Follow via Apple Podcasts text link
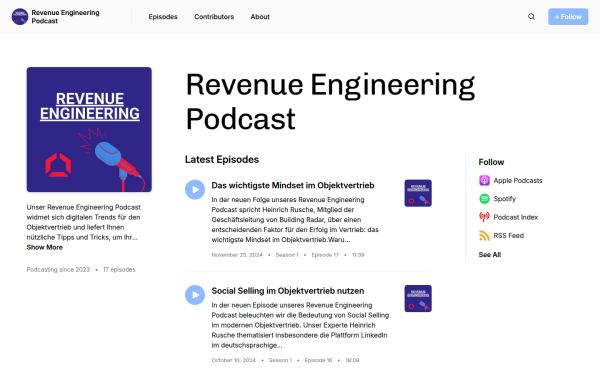This screenshot has width=600, height=375. tap(518, 181)
